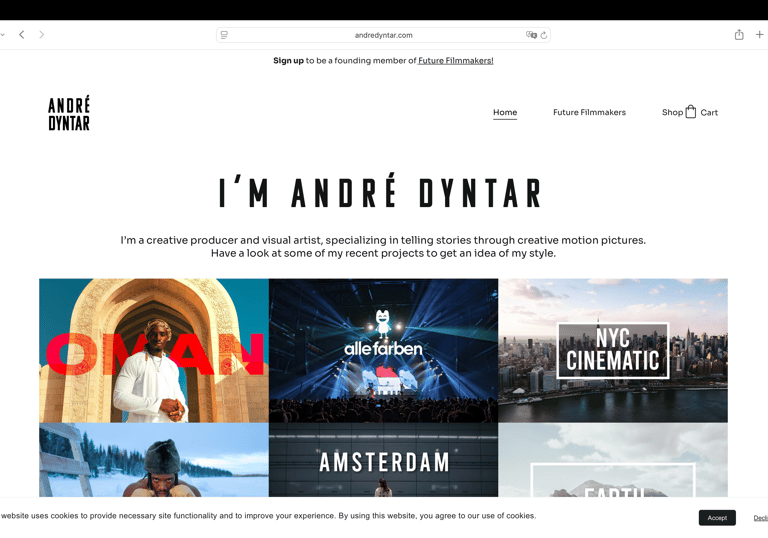Open the alle farben concert thumbnail
Image resolution: width=768 pixels, height=538 pixels.
384,350
